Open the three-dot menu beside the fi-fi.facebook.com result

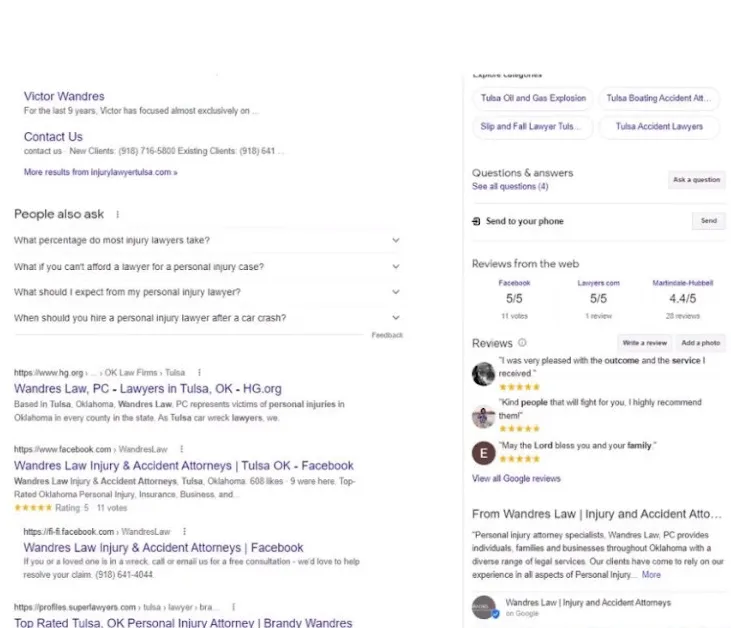coord(185,531)
